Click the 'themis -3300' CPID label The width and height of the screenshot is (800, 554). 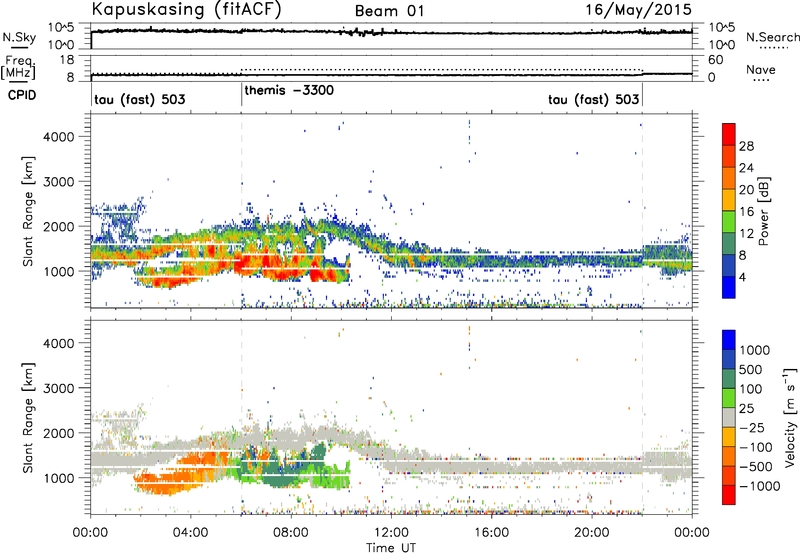click(x=289, y=91)
